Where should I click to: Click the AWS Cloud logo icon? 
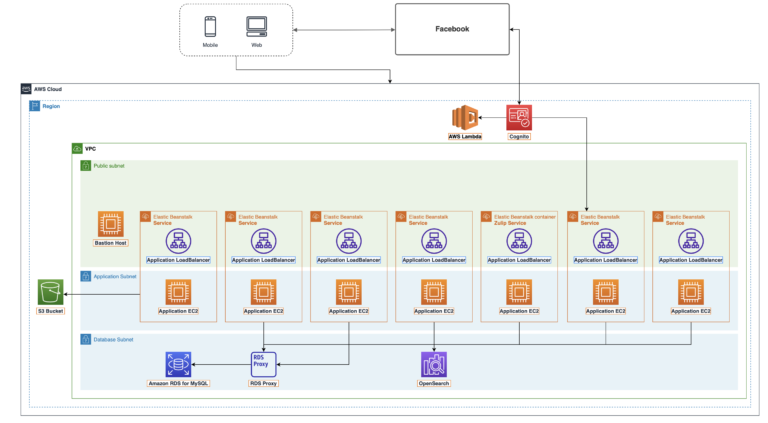26,89
